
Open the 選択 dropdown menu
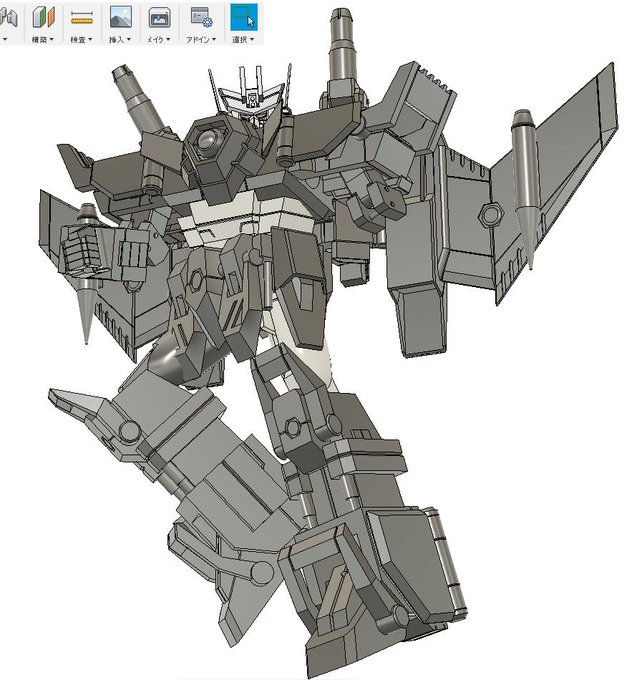point(243,39)
